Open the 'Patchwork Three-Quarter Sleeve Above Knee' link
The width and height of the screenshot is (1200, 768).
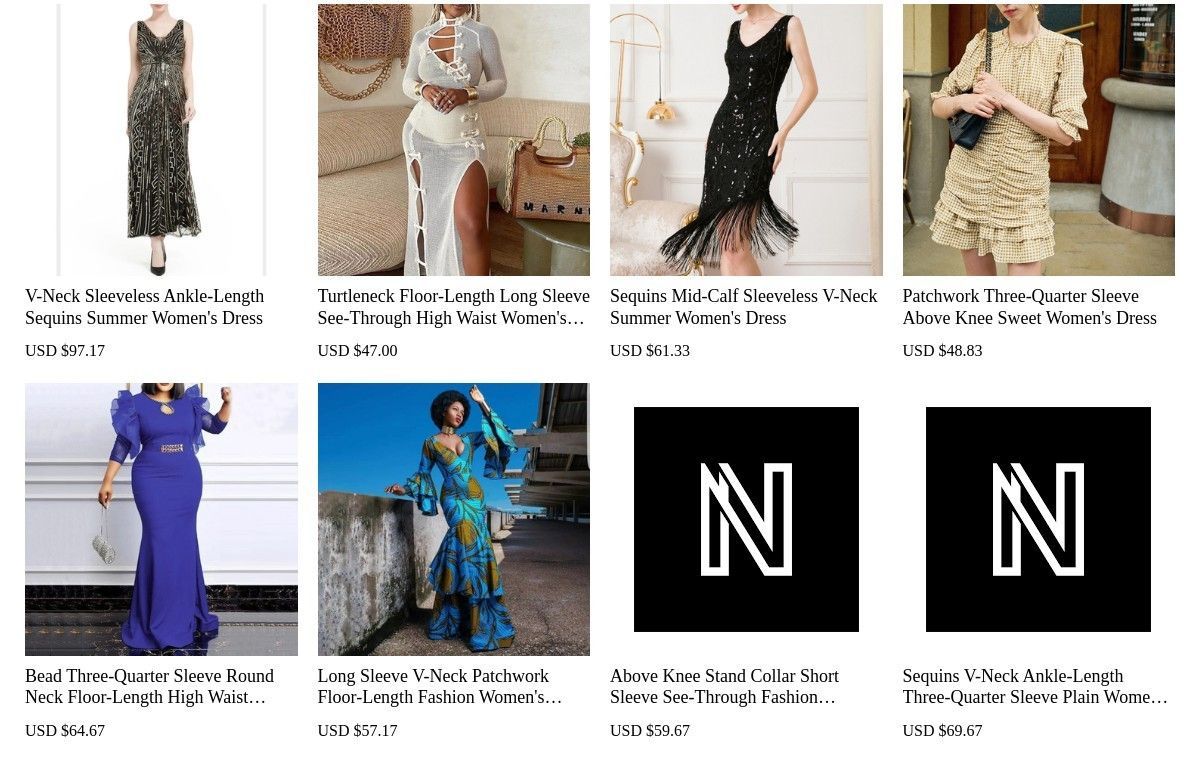point(1030,307)
